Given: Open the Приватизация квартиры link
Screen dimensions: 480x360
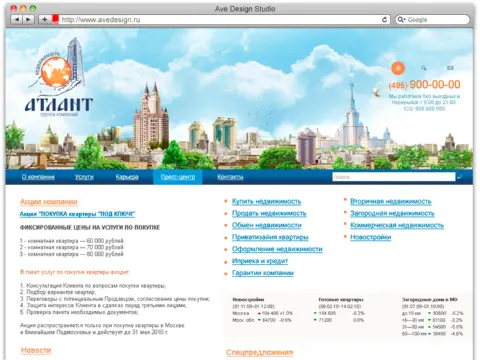Looking at the screenshot, I should click(x=270, y=237).
